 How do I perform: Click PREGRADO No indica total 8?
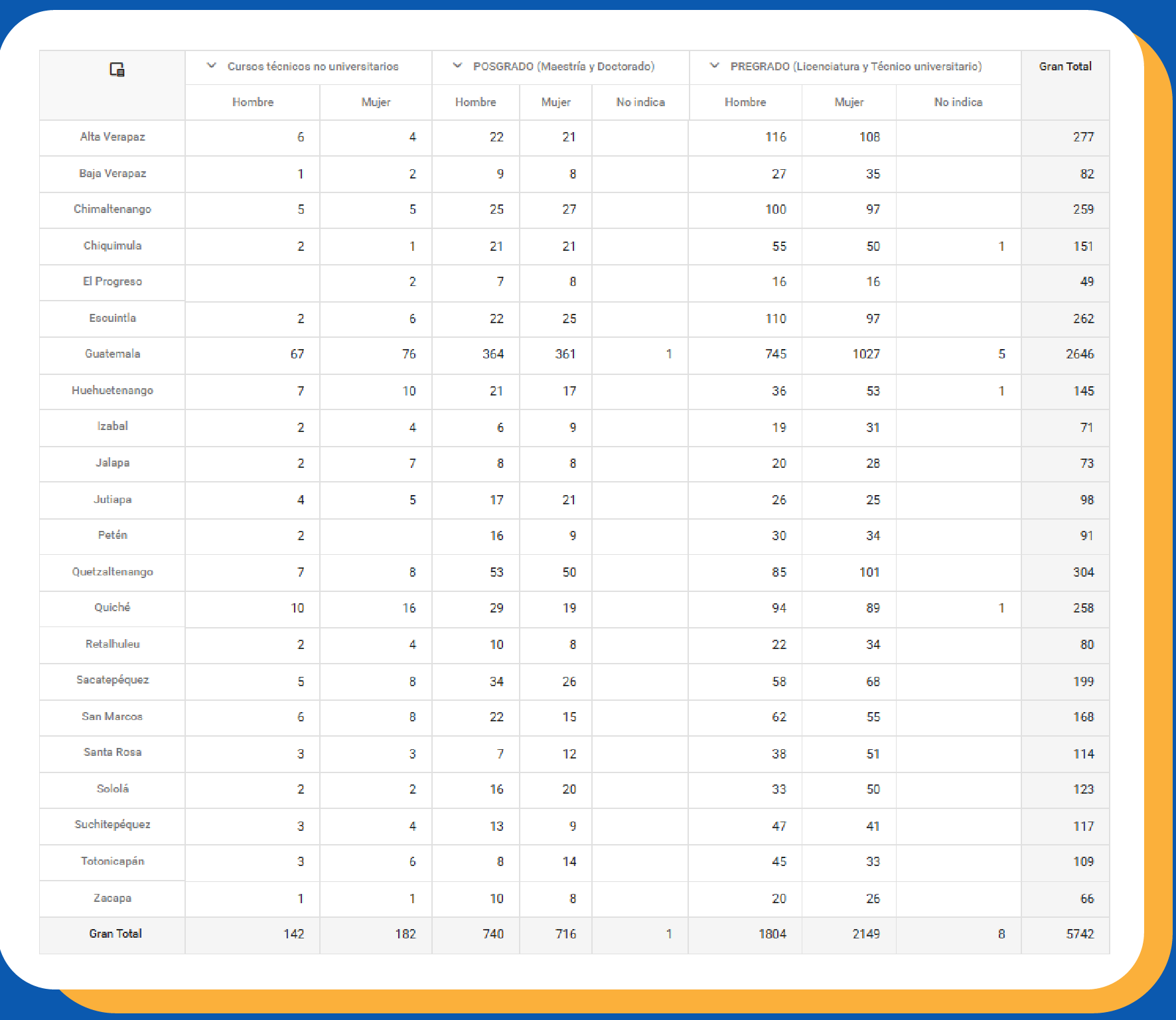point(1001,934)
